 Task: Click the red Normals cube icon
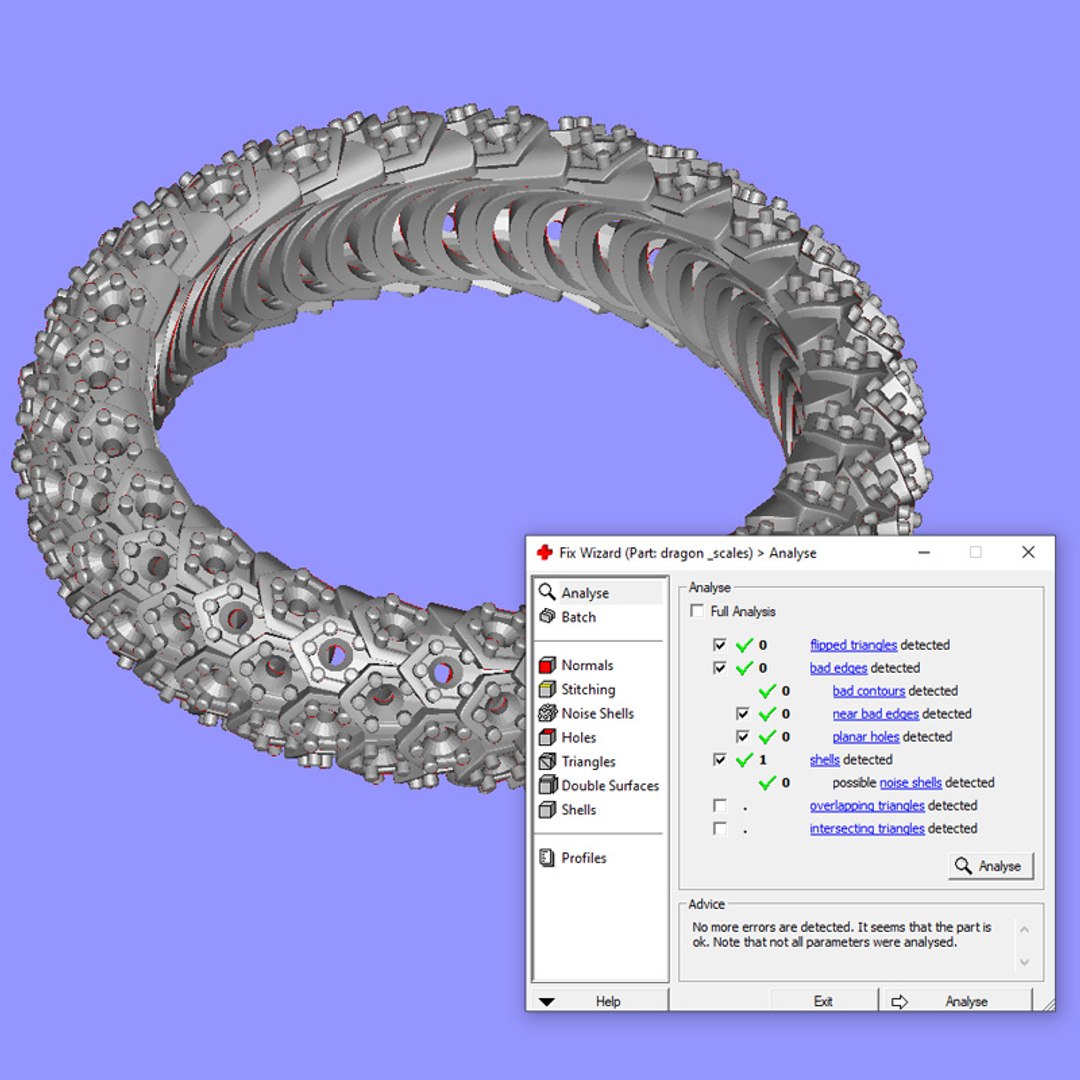click(x=547, y=665)
